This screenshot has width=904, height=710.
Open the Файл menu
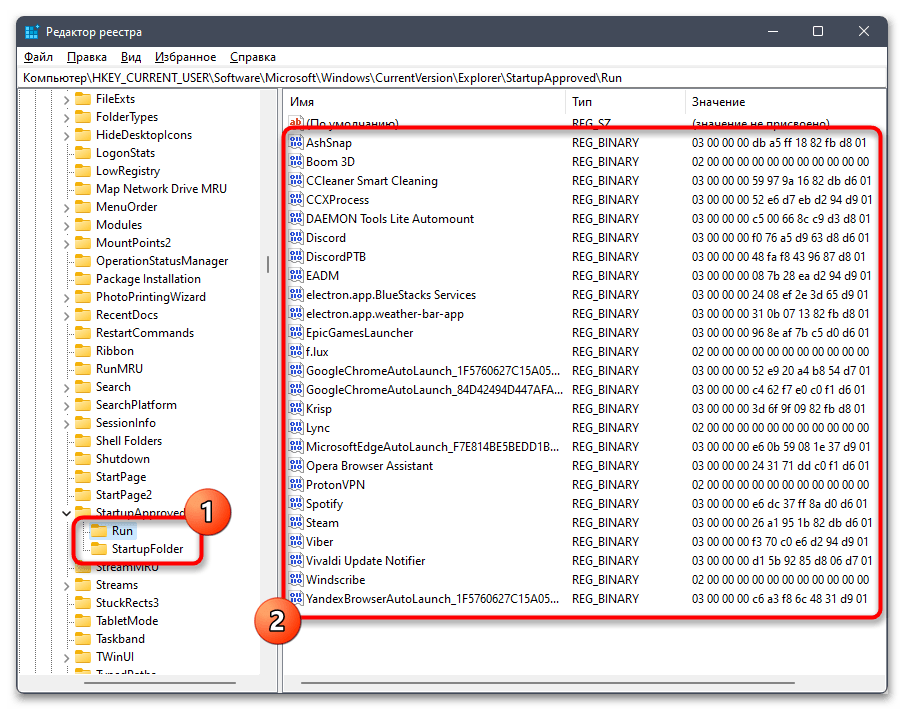click(x=39, y=57)
